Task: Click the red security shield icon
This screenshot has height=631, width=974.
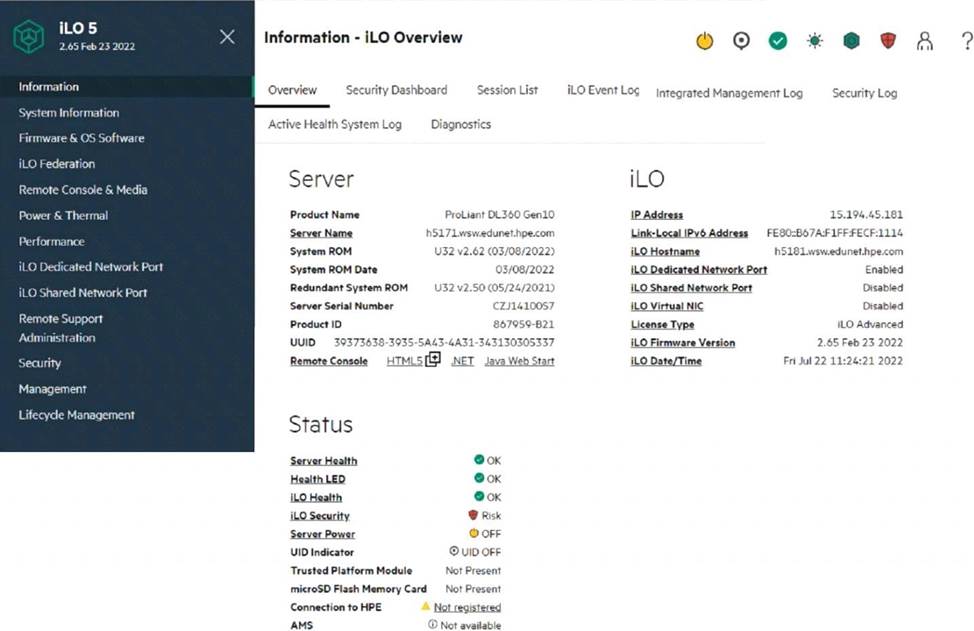Action: point(888,41)
